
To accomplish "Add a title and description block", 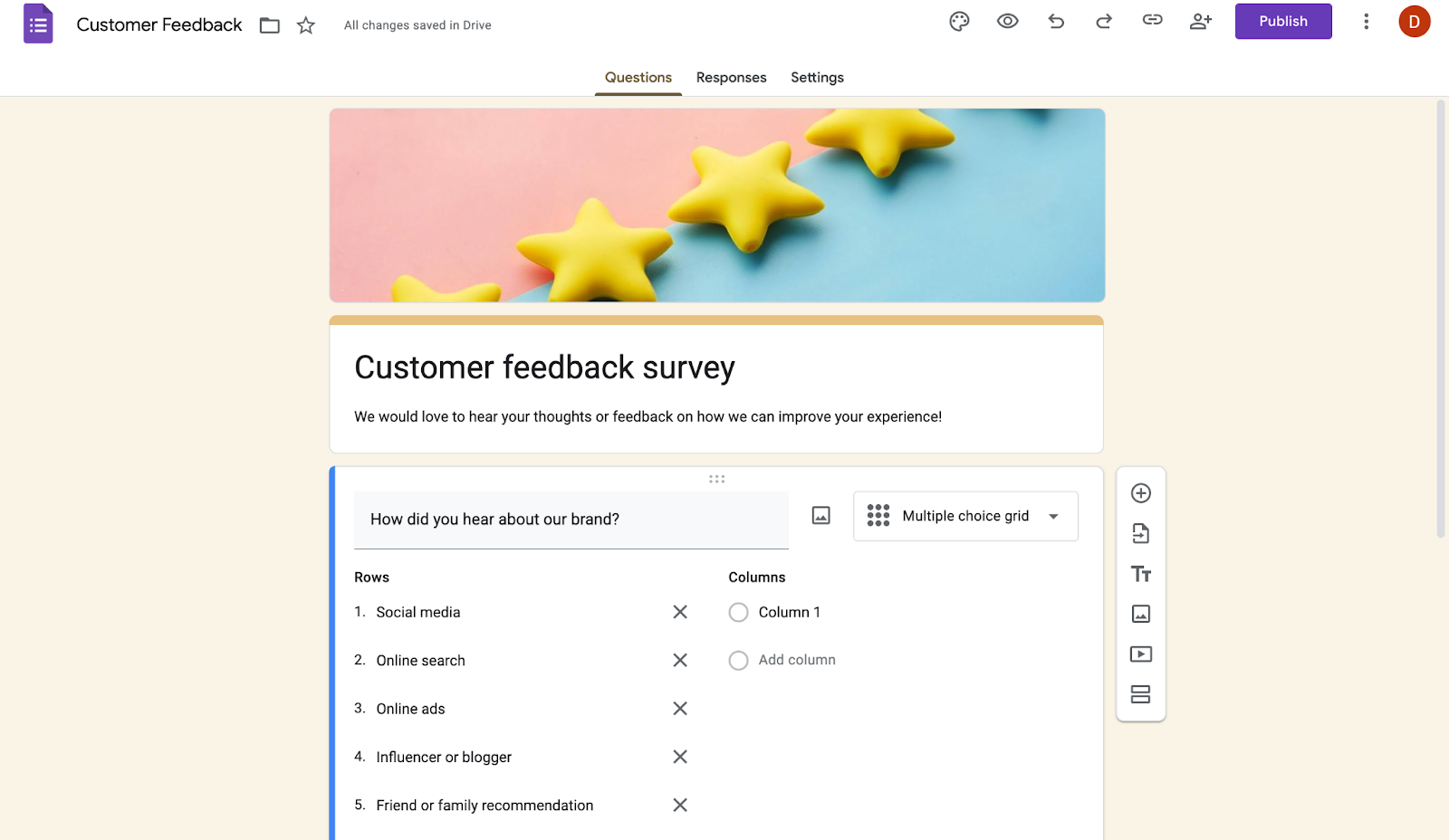I will click(x=1140, y=573).
